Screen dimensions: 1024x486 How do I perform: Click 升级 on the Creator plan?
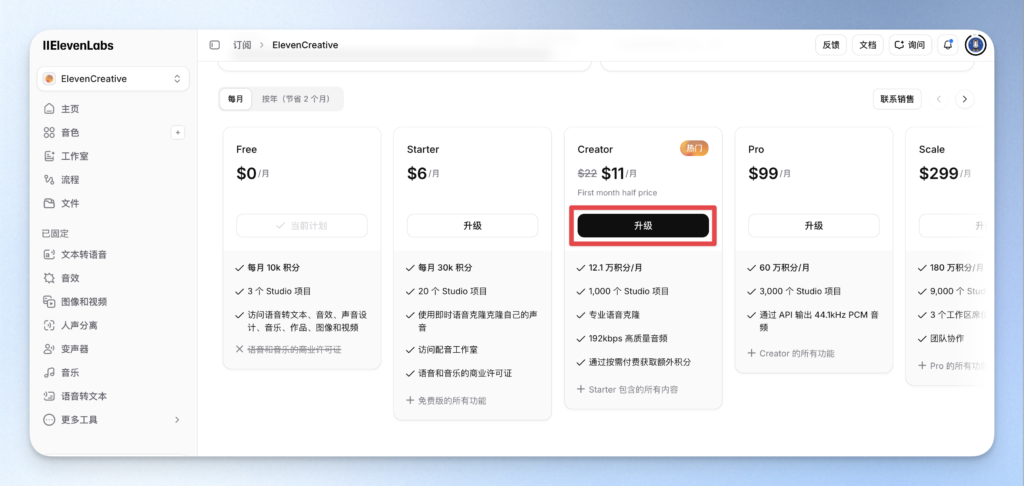point(643,226)
